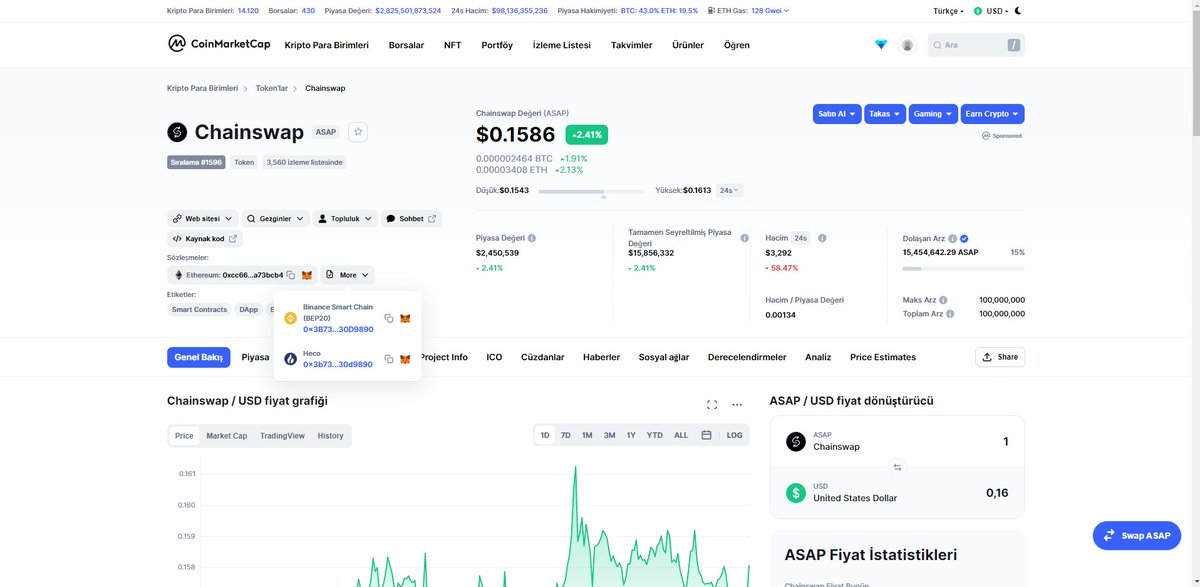
Task: Click the Binance Smart Chain logo
Action: [x=291, y=318]
